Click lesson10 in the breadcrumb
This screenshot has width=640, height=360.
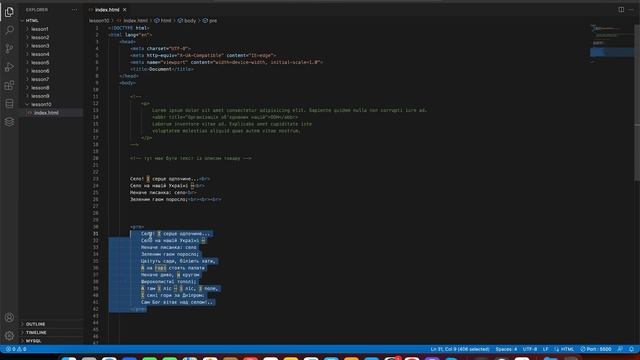click(99, 20)
